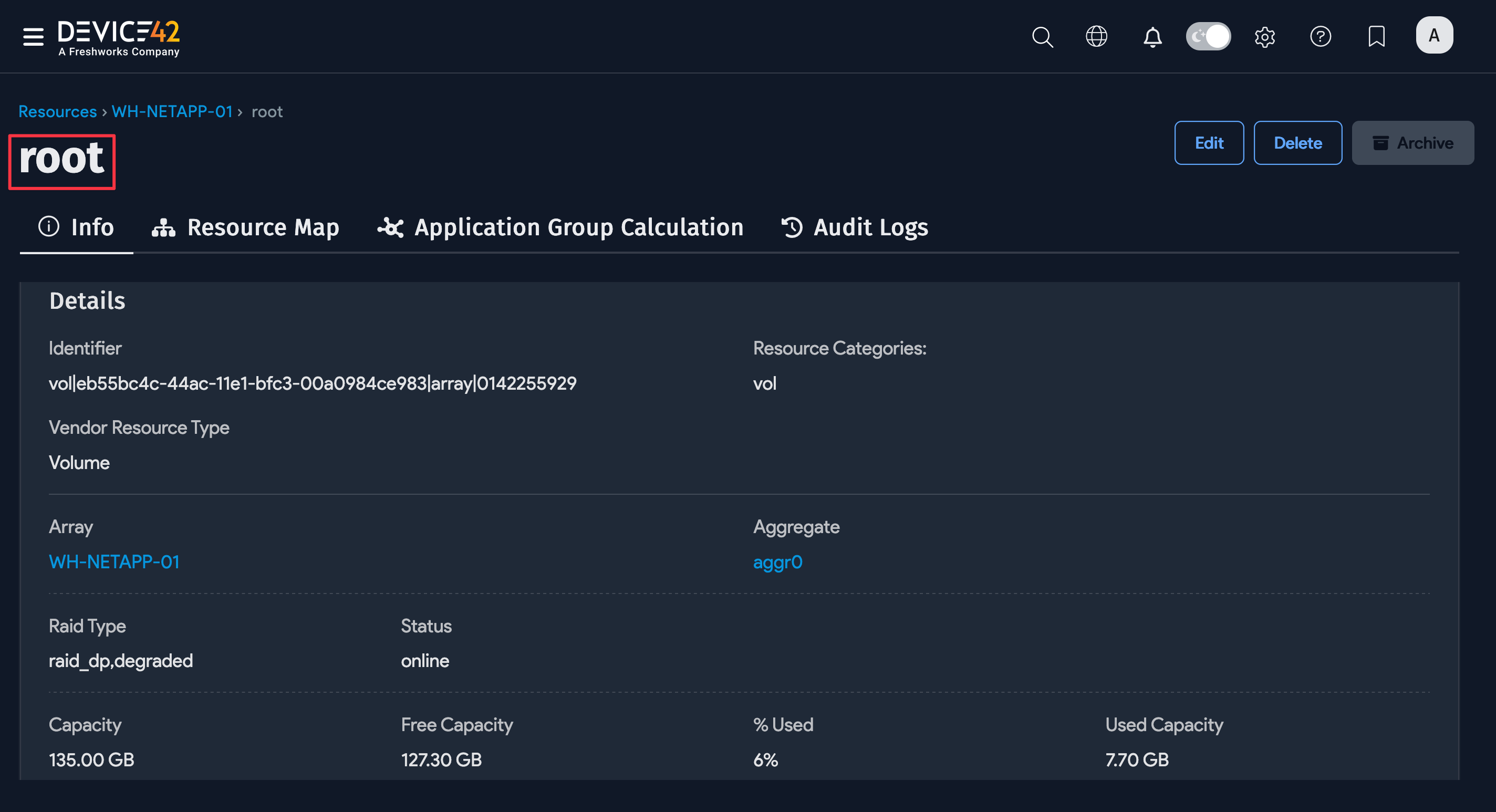Open the WH-NETAPP-01 array link
1496x812 pixels.
114,561
